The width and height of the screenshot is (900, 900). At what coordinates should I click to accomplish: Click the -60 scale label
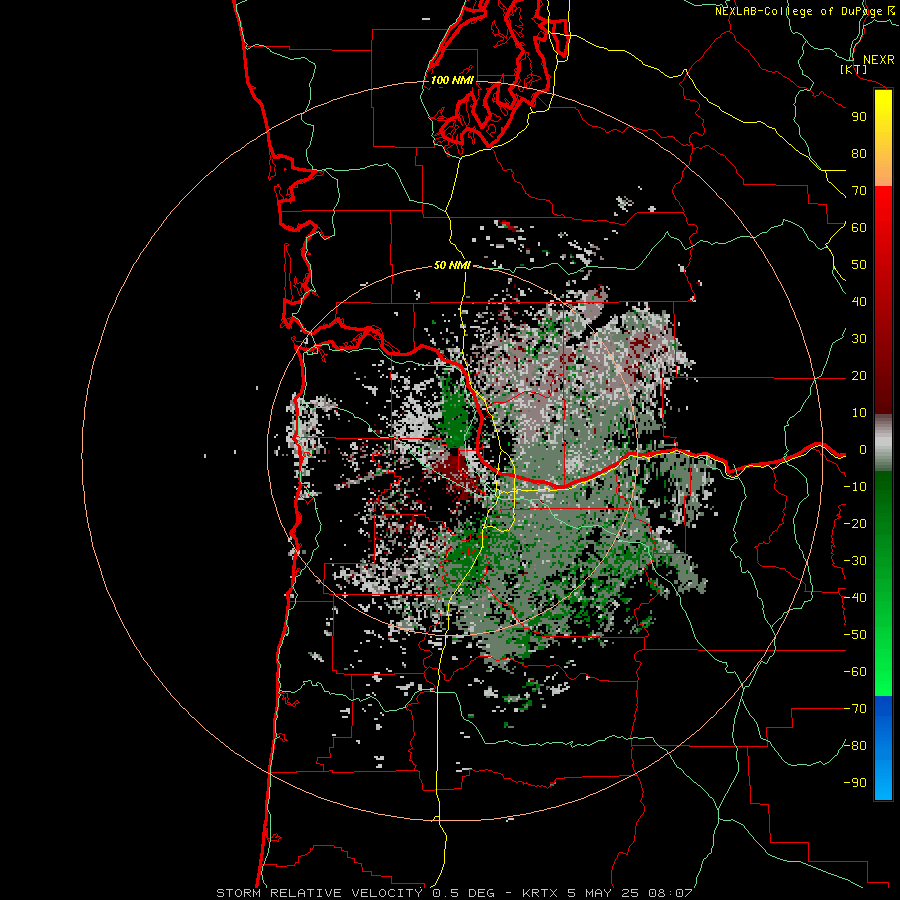point(855,672)
